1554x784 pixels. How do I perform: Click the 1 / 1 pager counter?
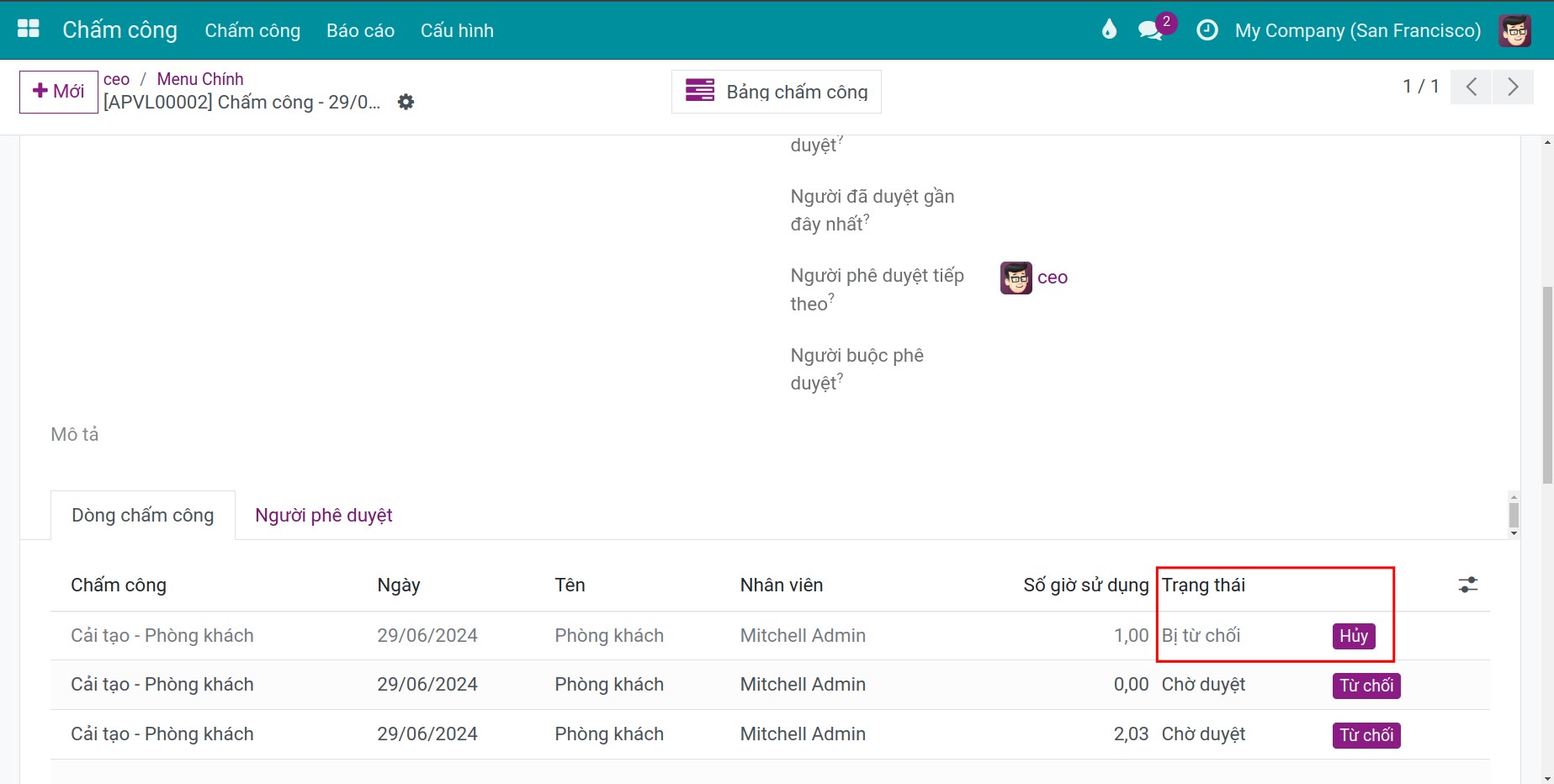click(x=1420, y=87)
